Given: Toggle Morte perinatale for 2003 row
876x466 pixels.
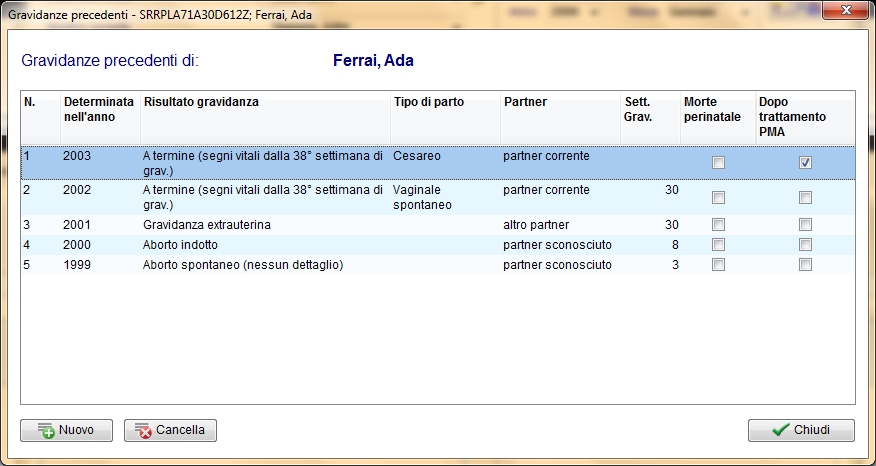Looking at the screenshot, I should point(718,163).
